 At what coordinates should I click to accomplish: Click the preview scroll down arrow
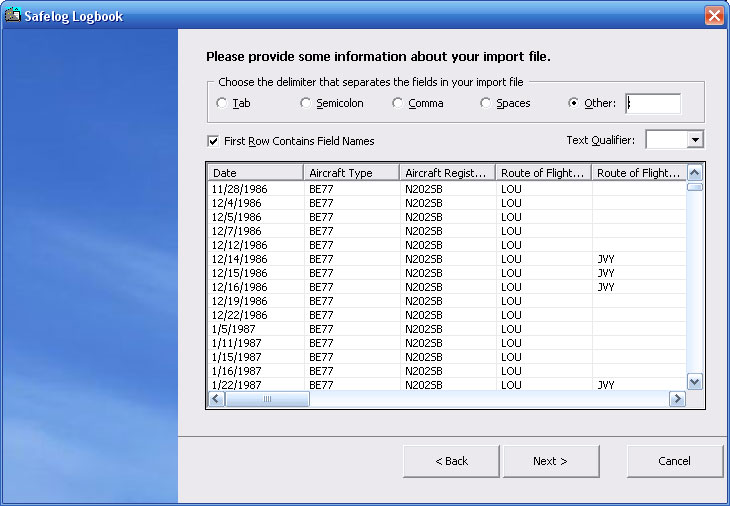[x=695, y=382]
